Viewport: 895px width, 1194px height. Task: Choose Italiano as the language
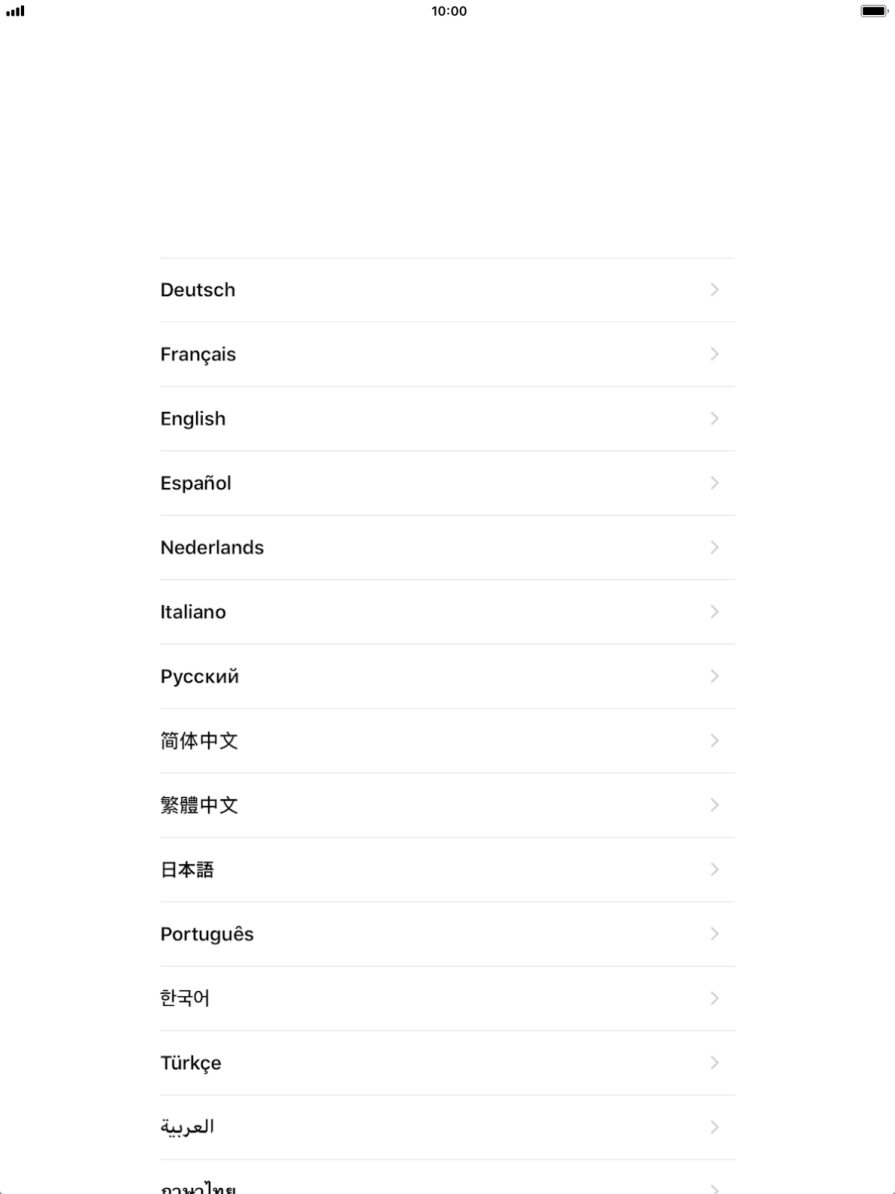tap(193, 612)
